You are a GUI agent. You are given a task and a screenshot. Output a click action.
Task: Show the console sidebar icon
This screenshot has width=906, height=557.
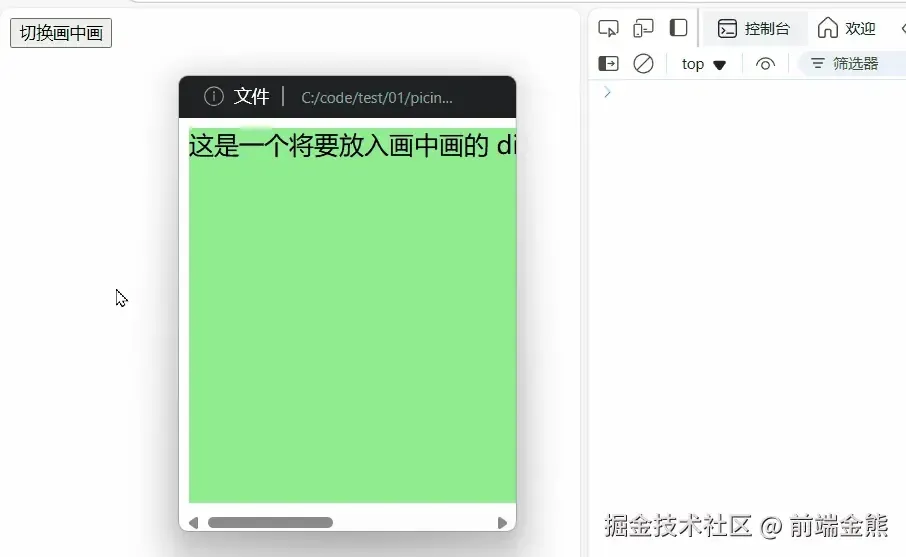click(x=608, y=64)
